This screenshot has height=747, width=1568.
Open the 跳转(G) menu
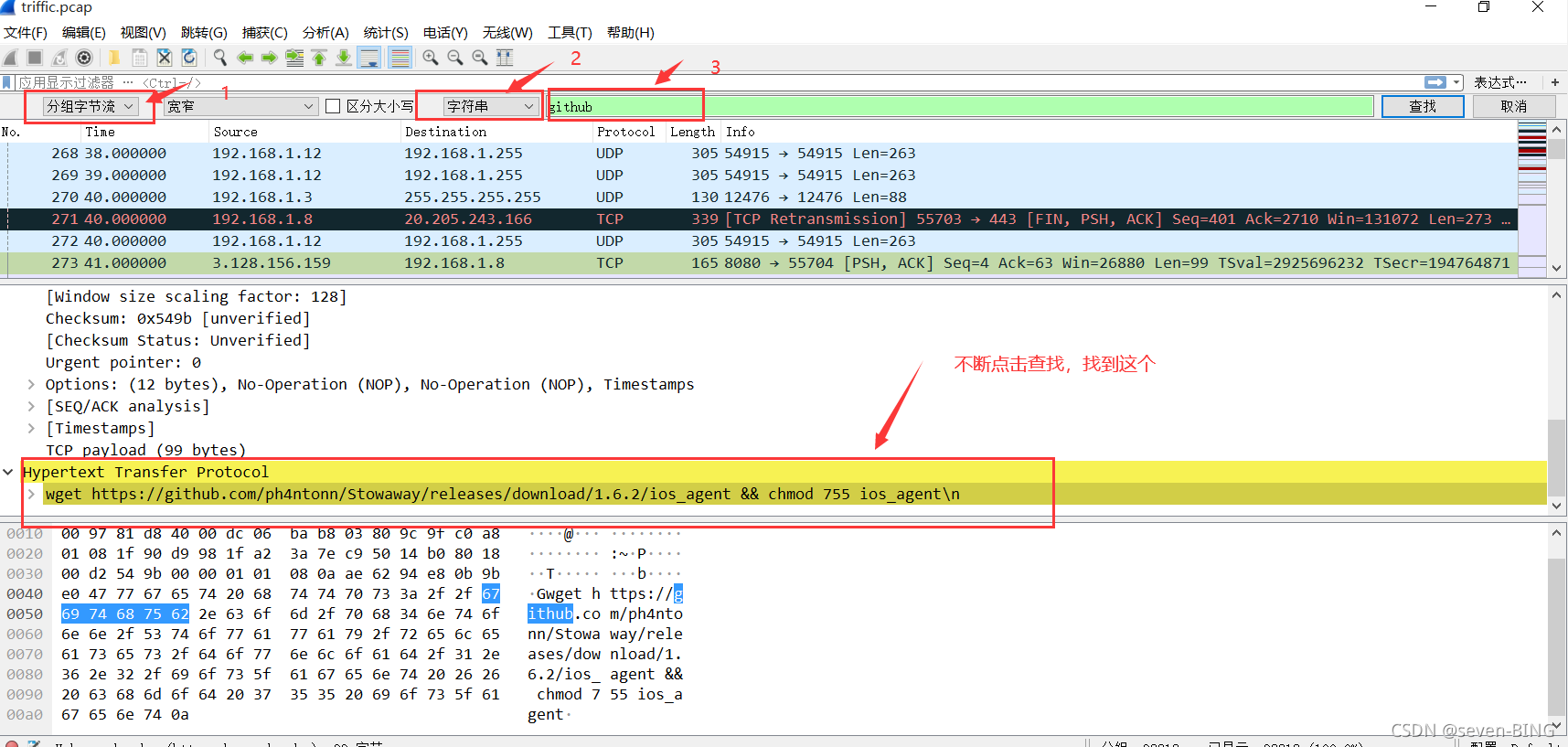pos(204,32)
